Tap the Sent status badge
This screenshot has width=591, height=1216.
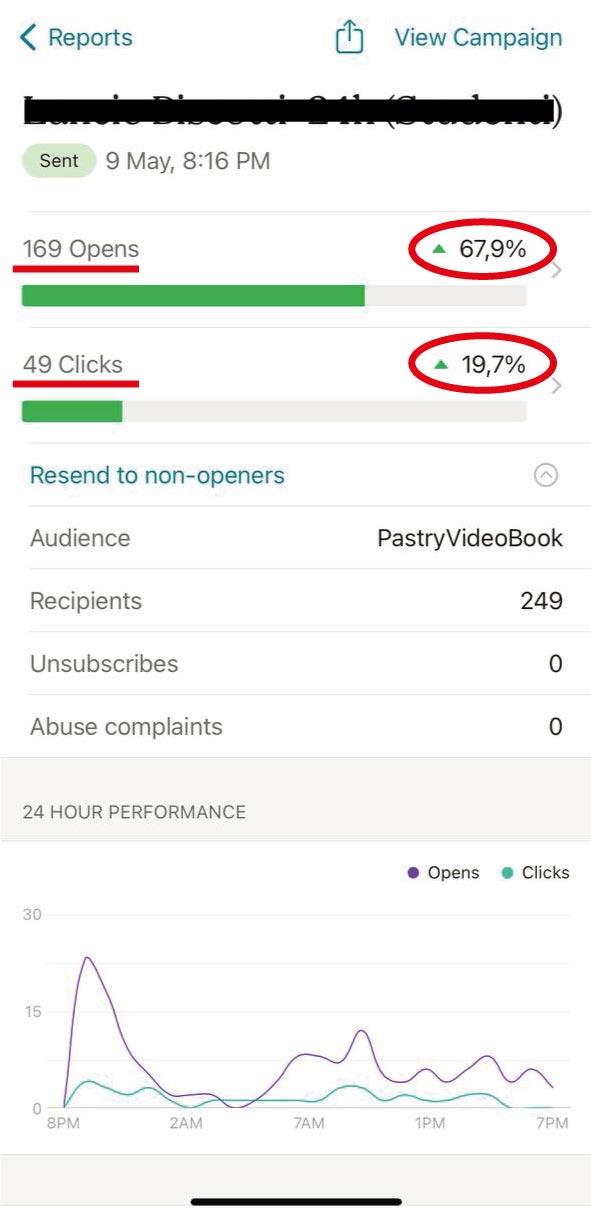[59, 161]
